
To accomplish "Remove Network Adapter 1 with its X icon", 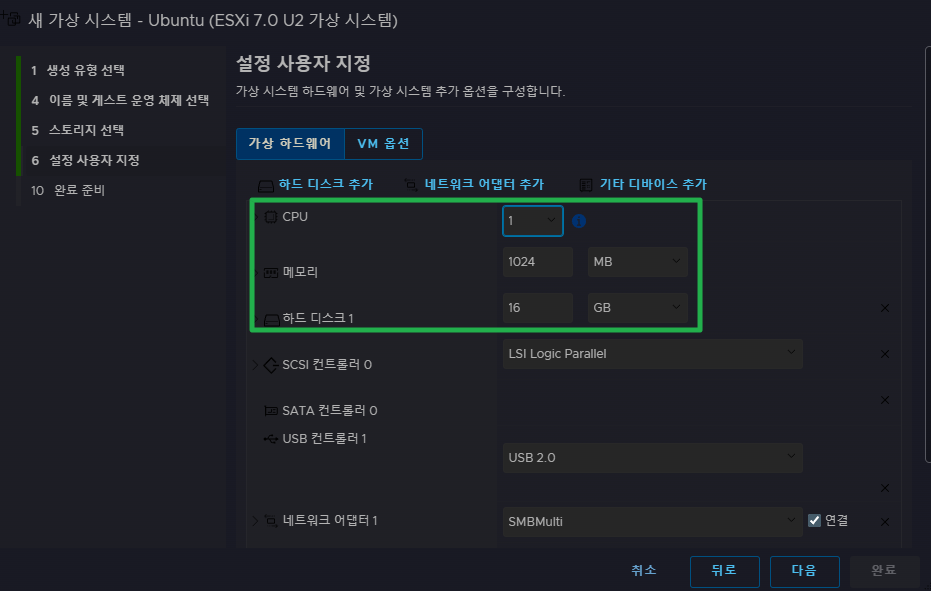I will tap(884, 521).
